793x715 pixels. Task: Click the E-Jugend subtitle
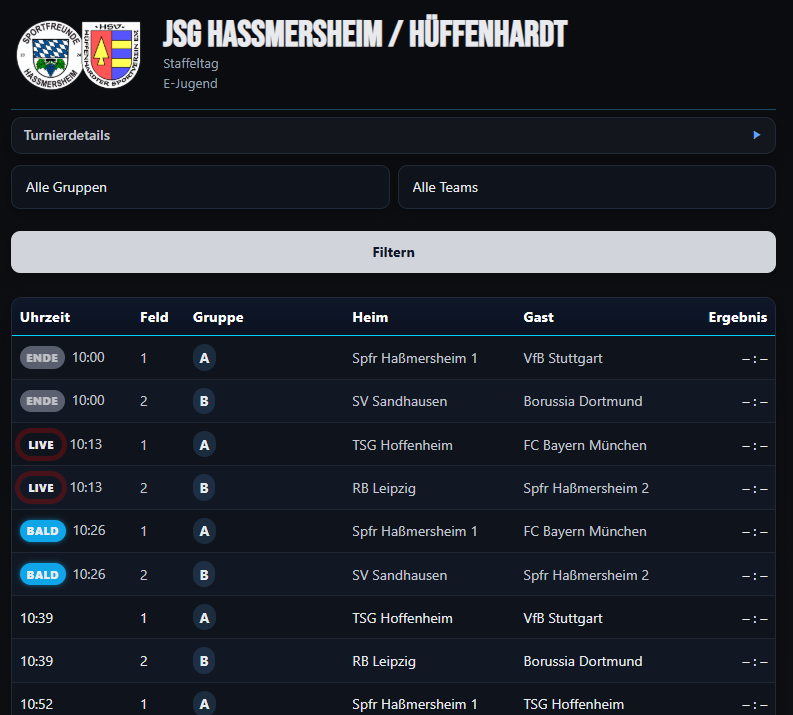pyautogui.click(x=190, y=84)
